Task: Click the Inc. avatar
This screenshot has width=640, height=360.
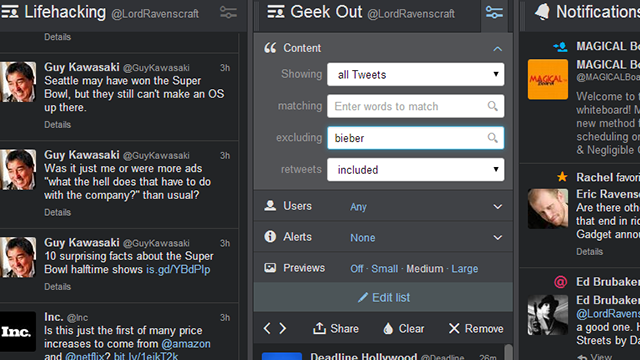Action: [x=18, y=331]
